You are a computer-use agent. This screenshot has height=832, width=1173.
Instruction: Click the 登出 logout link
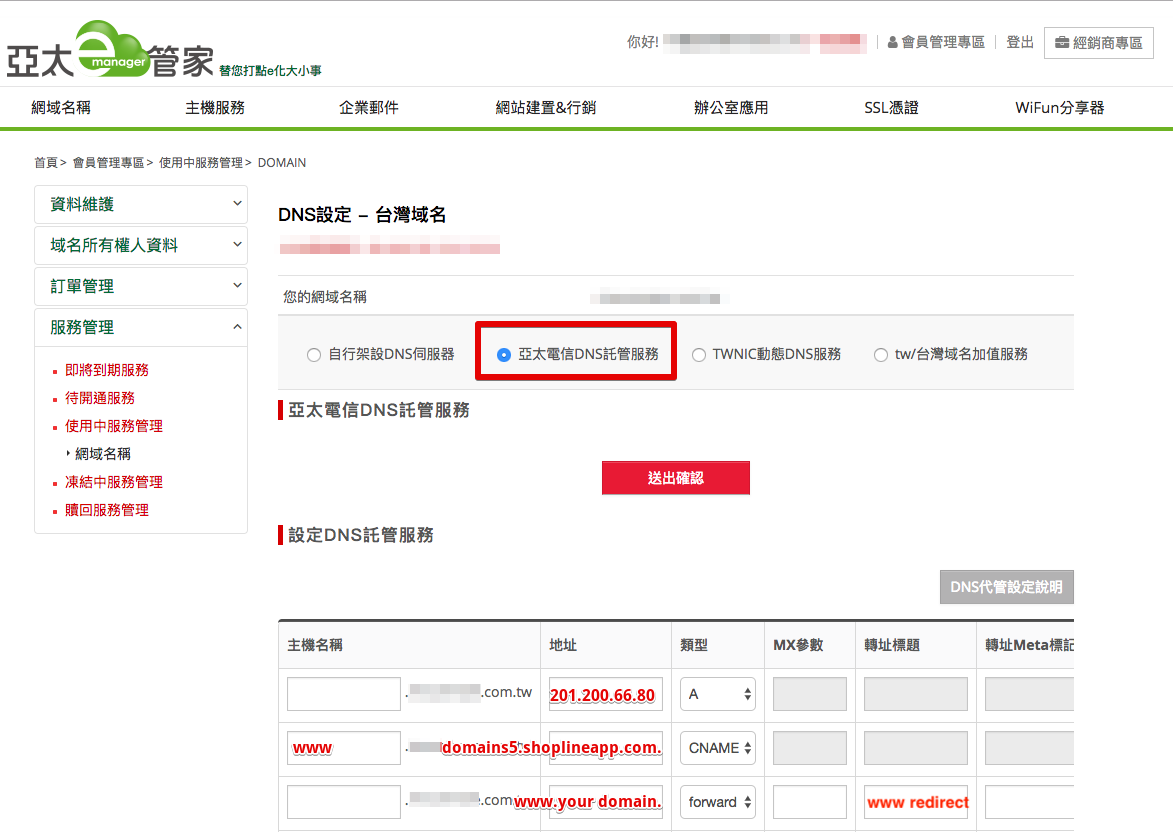[1020, 43]
